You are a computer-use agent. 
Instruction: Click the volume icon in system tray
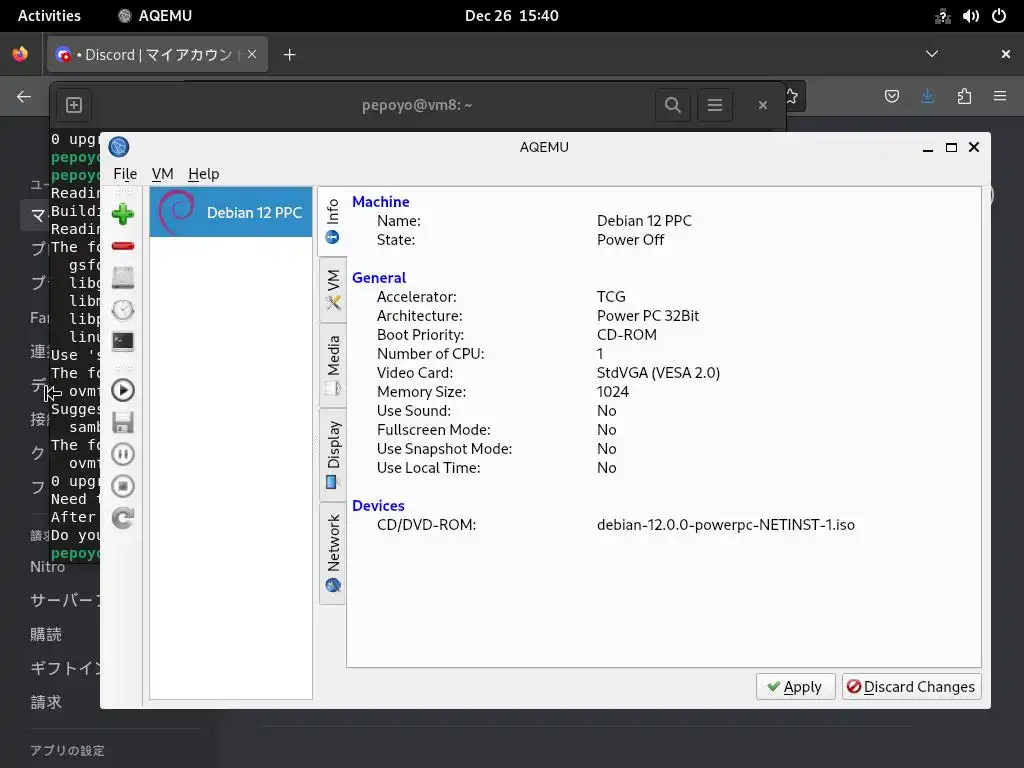point(970,16)
